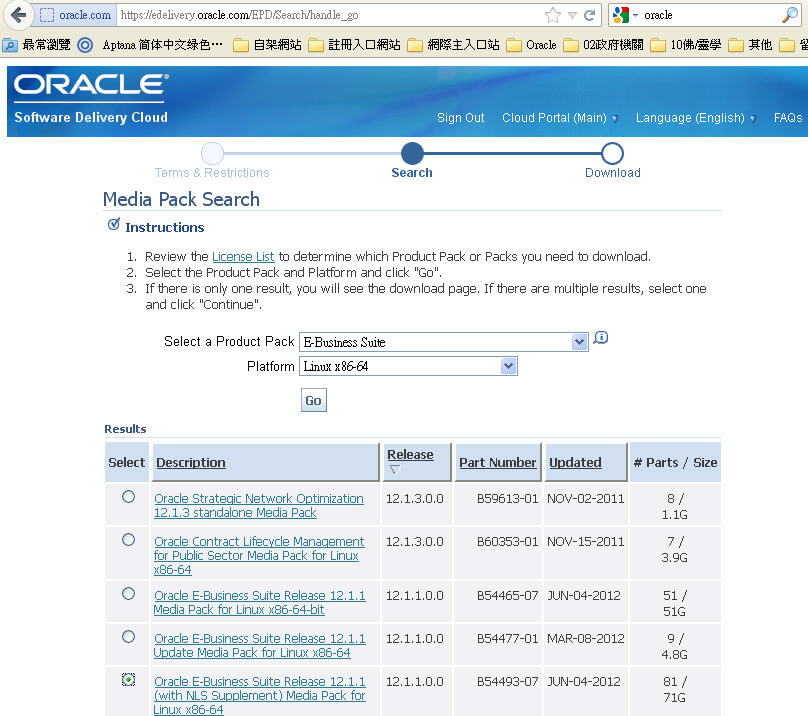Click inside the browser address bar
This screenshot has width=808, height=716.
pos(300,16)
